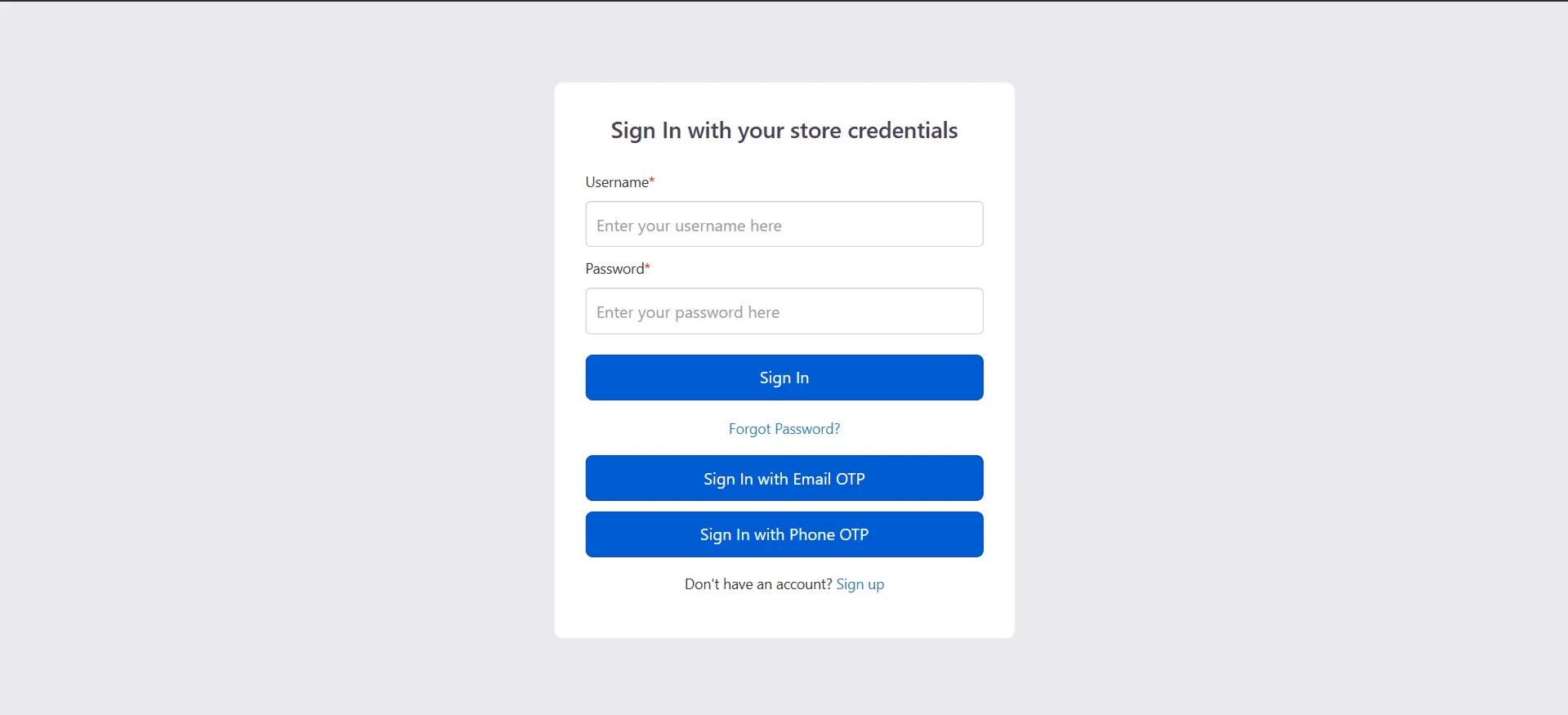Click the Username label above the input

pyautogui.click(x=615, y=181)
